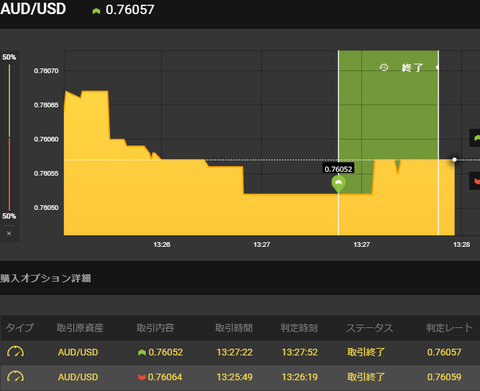Viewport: 480px width, 391px height.
Task: Click expiry time 13:26:19
Action: (x=300, y=377)
